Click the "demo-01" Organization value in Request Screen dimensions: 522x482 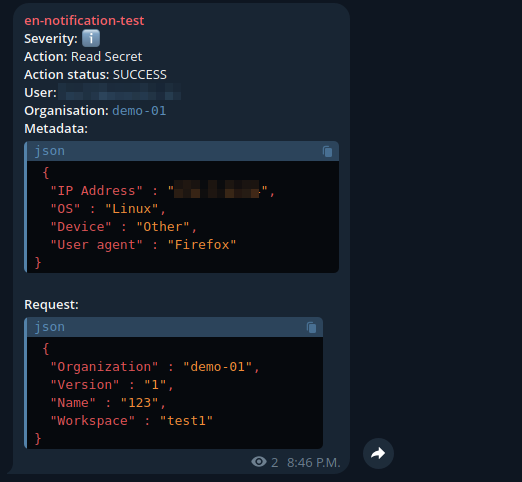(x=217, y=367)
